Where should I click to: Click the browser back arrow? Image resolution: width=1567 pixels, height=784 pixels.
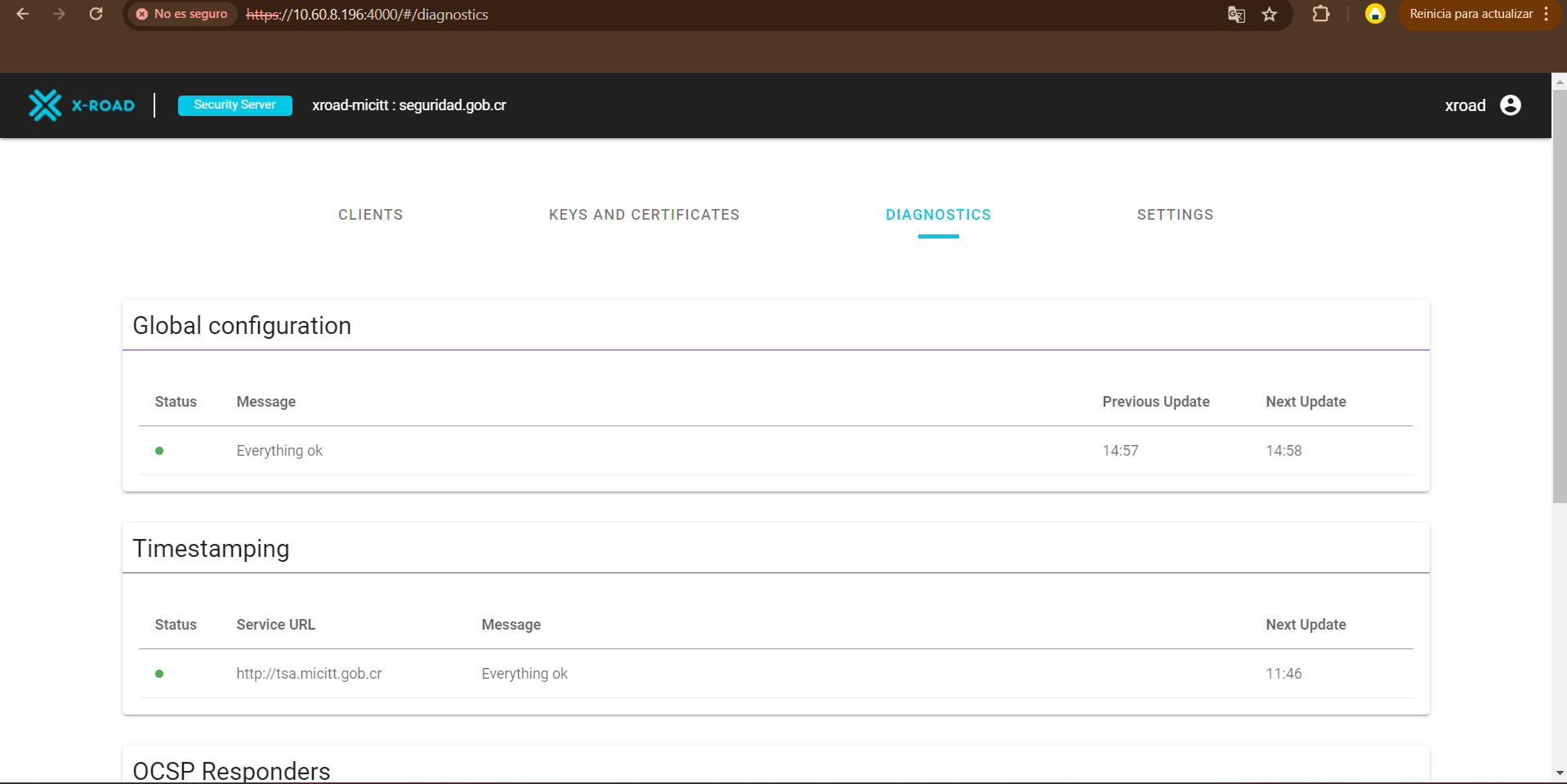[x=23, y=14]
